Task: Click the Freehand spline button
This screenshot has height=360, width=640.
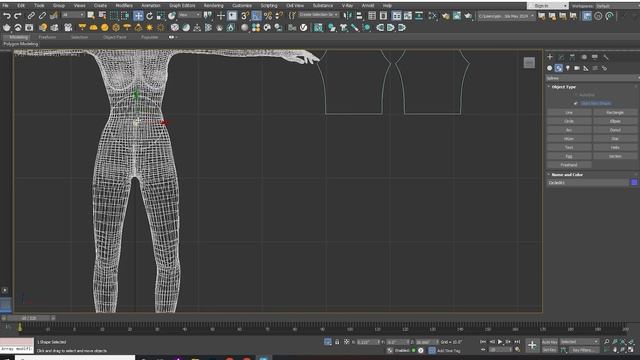Action: (x=569, y=165)
